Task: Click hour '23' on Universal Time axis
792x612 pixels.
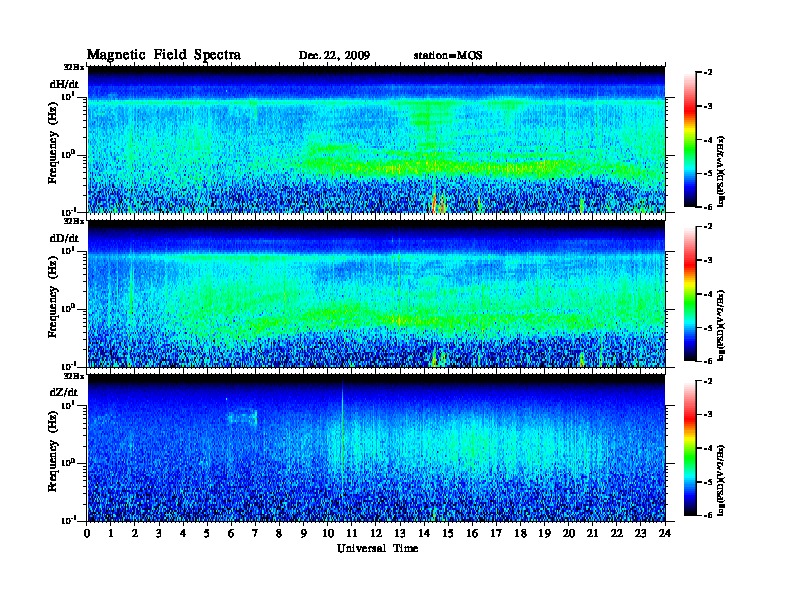Action: [x=640, y=534]
